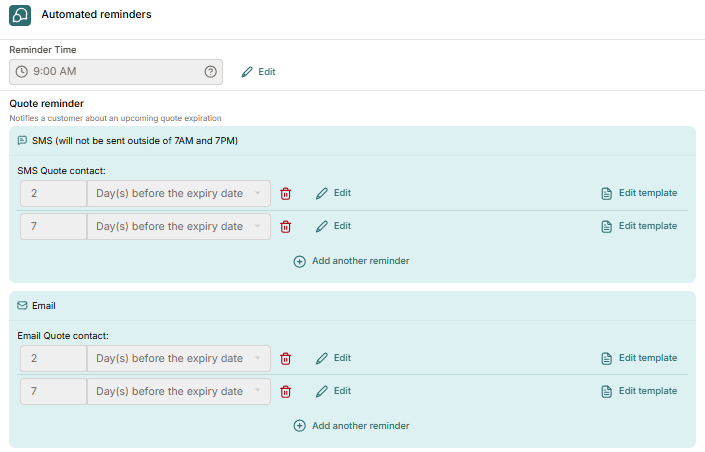Add another reminder under SMS section
This screenshot has height=452, width=705.
click(x=351, y=261)
